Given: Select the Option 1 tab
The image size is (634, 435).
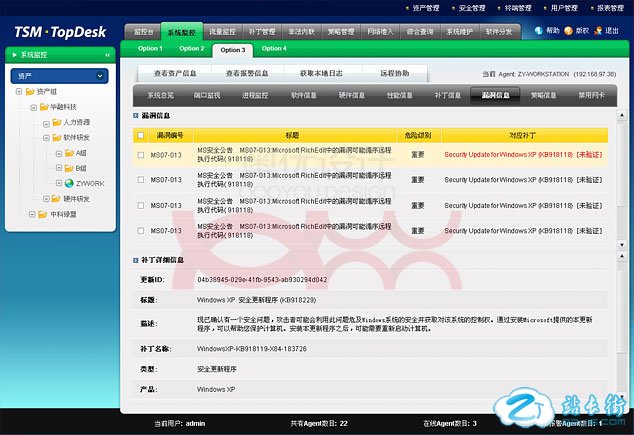Looking at the screenshot, I should click(x=150, y=48).
